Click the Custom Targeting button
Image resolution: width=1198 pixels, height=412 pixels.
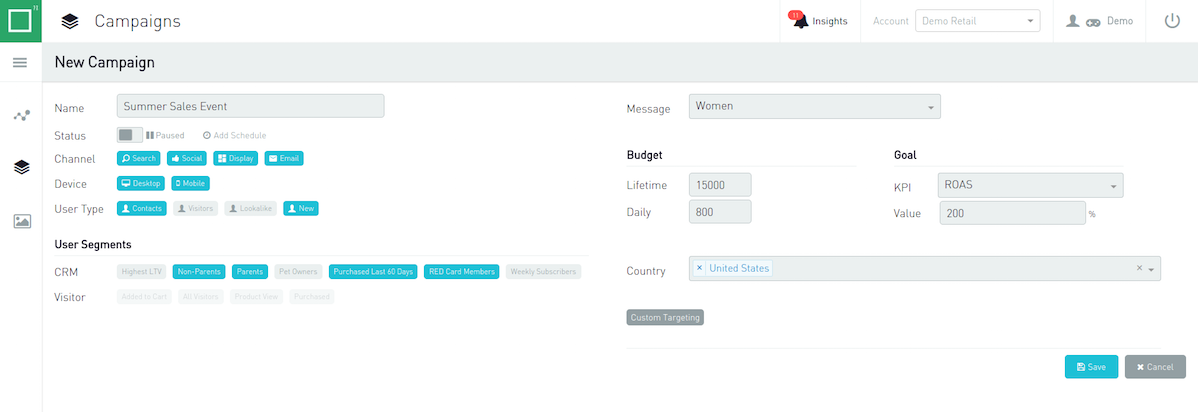(x=665, y=317)
